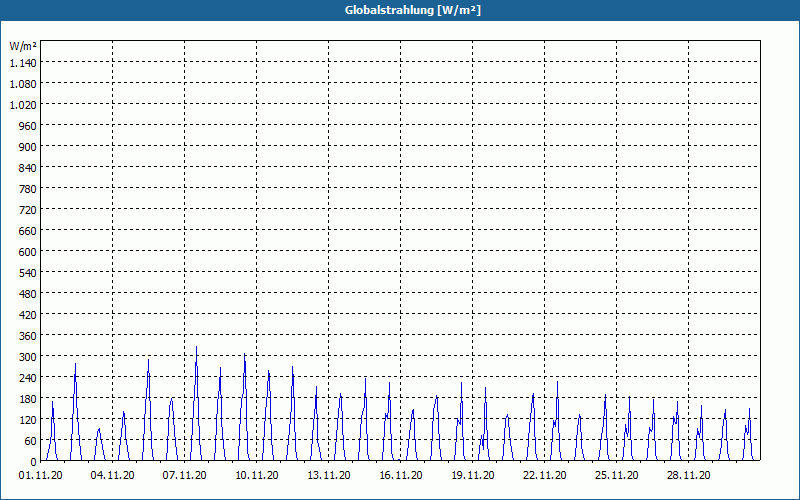The height and width of the screenshot is (500, 800).
Task: Click the 180 y-axis value
Action: [x=28, y=398]
